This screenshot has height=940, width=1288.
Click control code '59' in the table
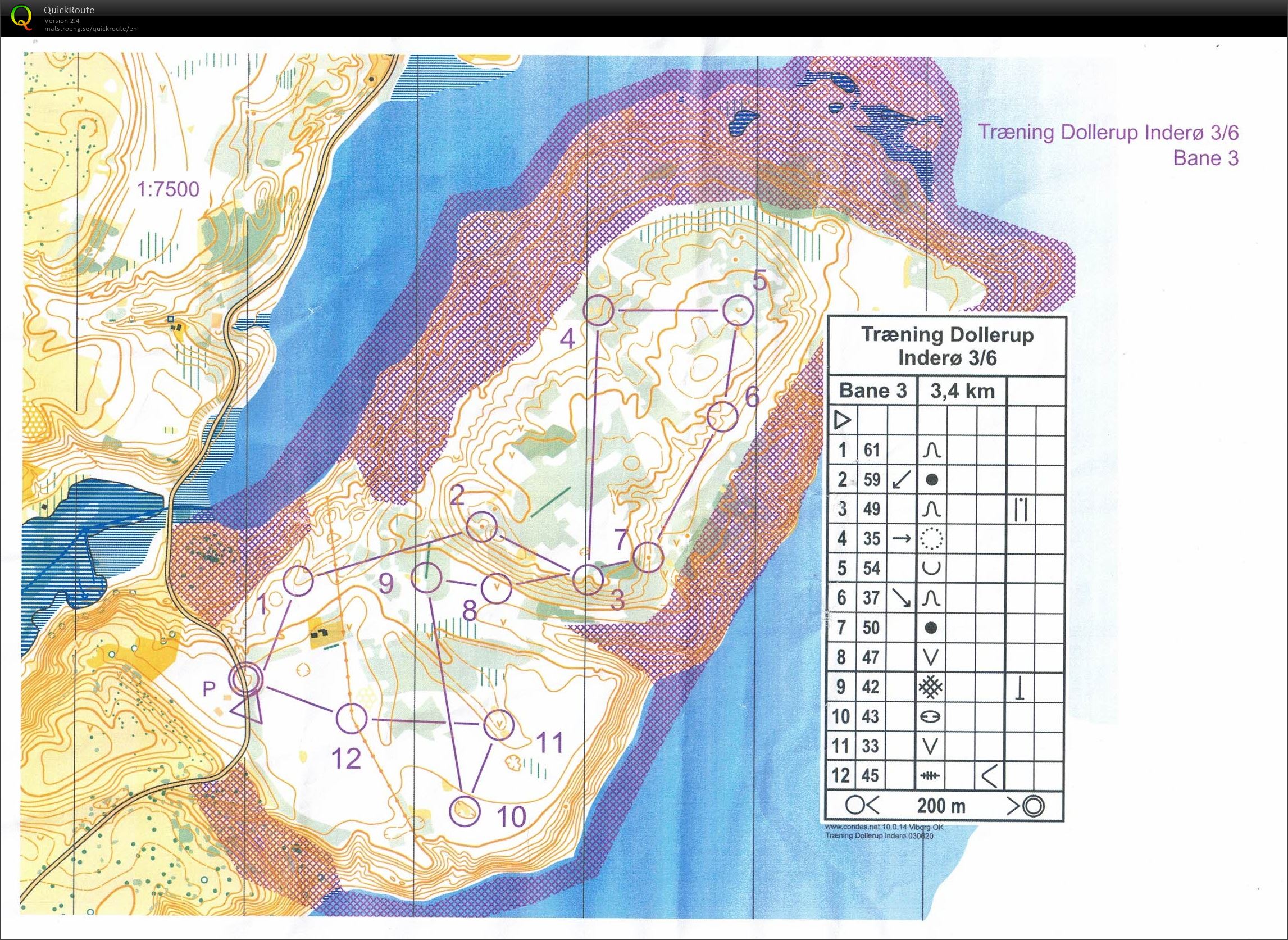[x=872, y=480]
